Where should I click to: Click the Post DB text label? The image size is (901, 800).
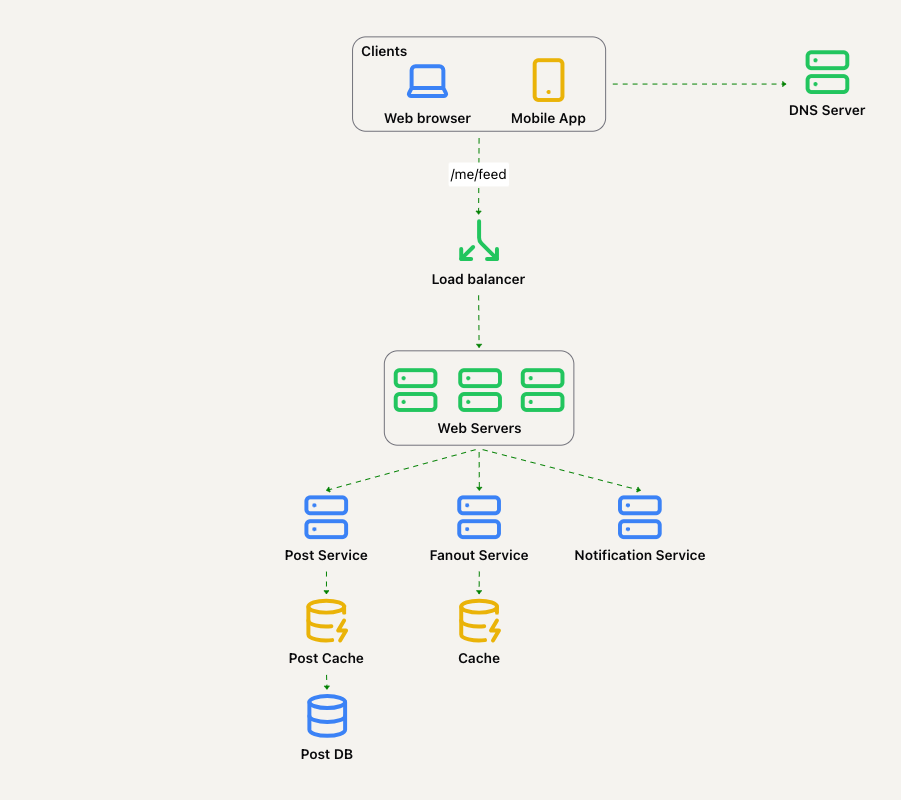[326, 754]
